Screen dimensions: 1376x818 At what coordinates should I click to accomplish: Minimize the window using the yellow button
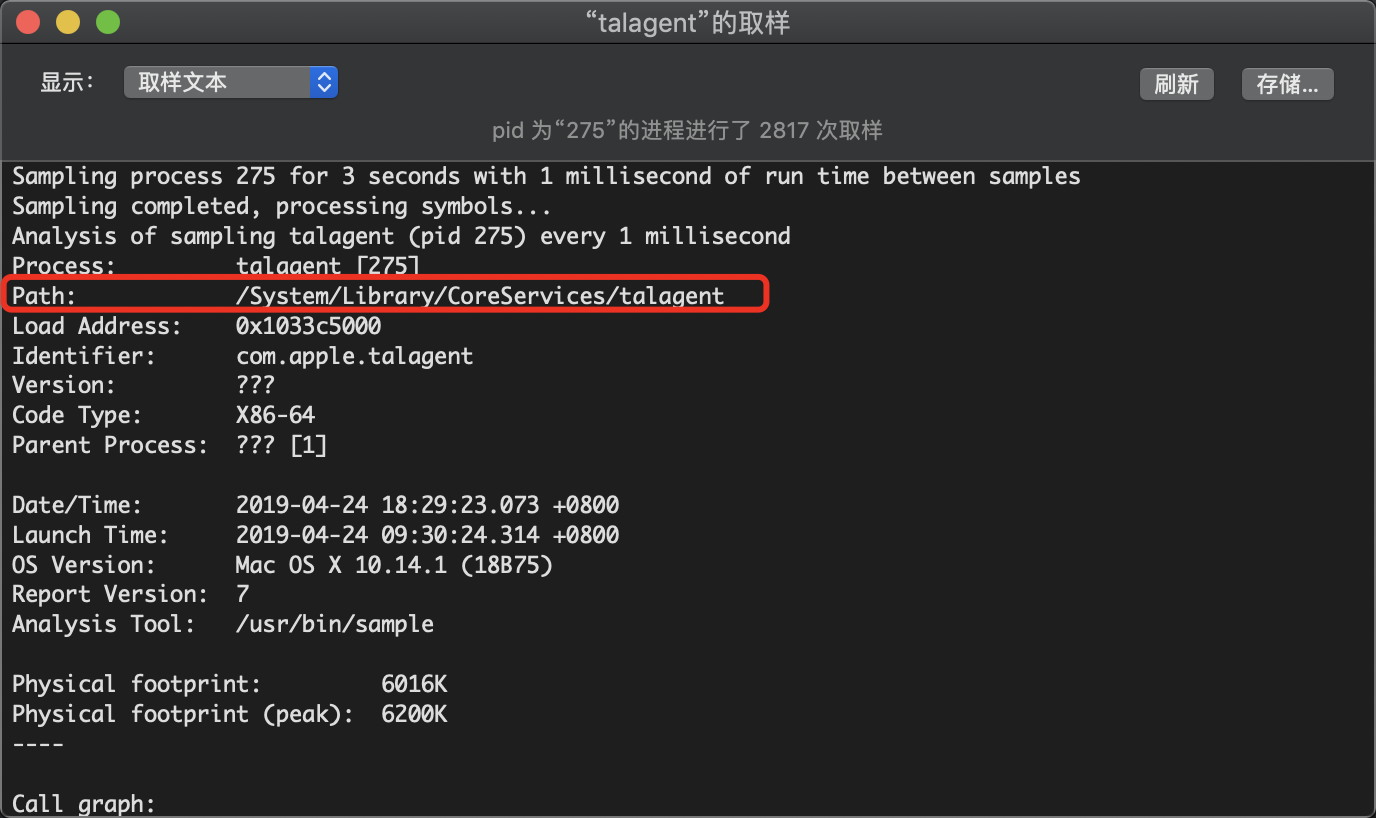coord(68,22)
